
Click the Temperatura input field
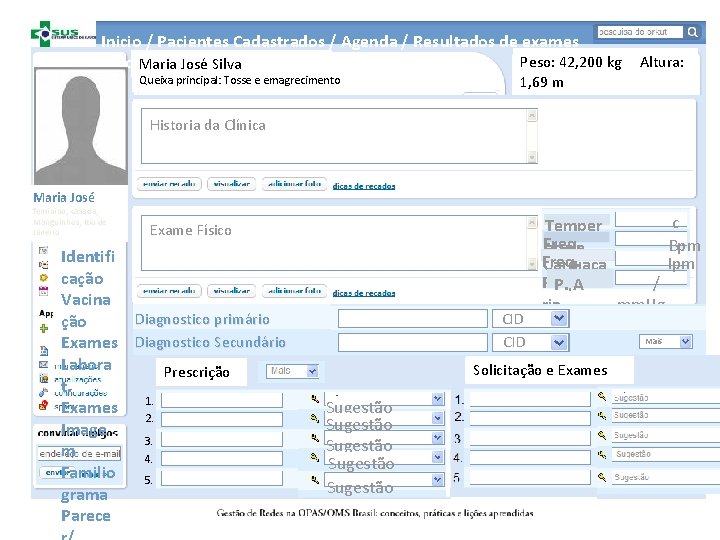[651, 219]
